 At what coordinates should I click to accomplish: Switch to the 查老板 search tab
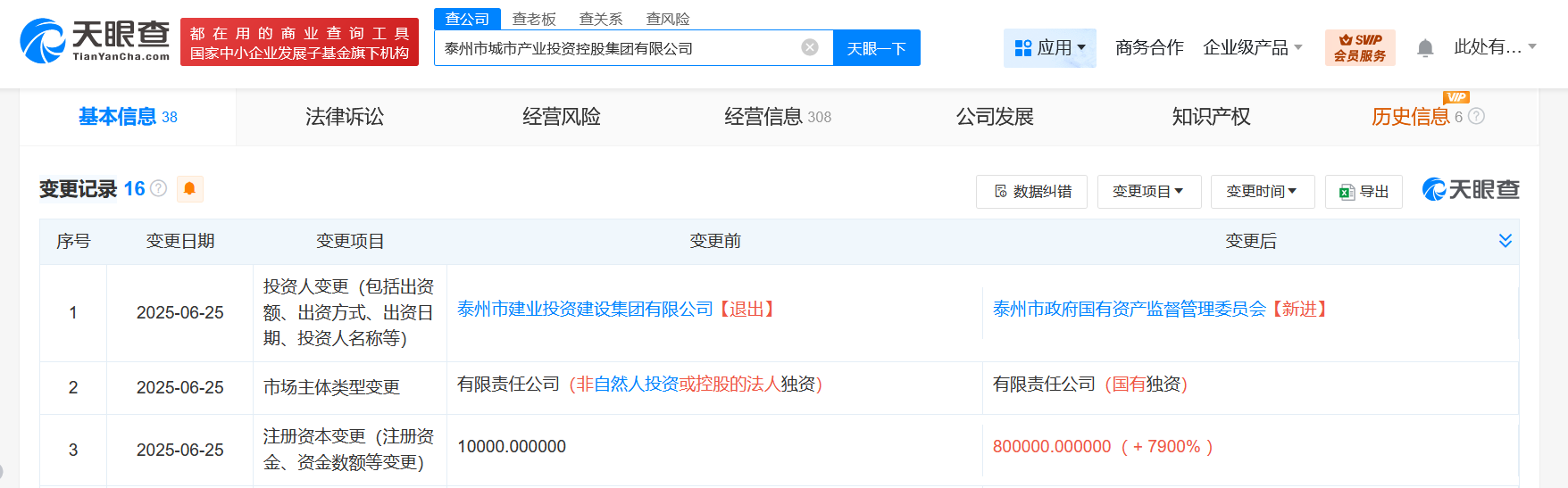click(x=534, y=19)
